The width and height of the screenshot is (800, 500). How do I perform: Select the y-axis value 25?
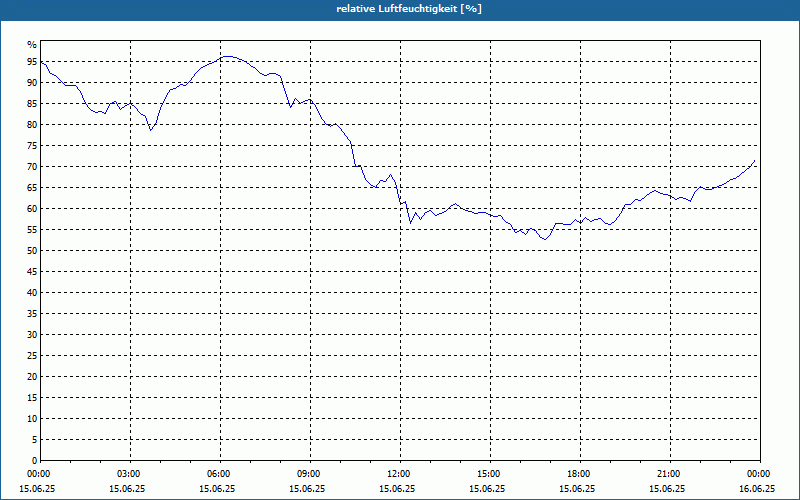(32, 356)
